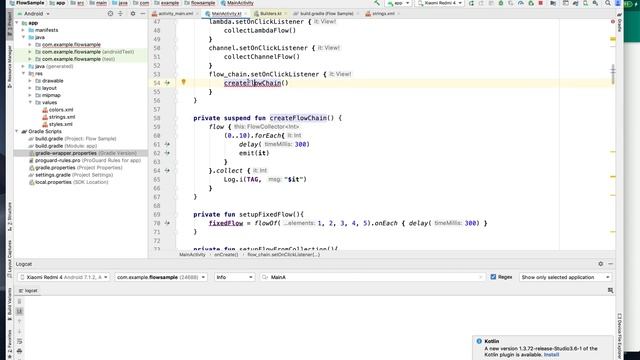The width and height of the screenshot is (640, 360).
Task: Open Show only selected application dropdown
Action: [565, 277]
